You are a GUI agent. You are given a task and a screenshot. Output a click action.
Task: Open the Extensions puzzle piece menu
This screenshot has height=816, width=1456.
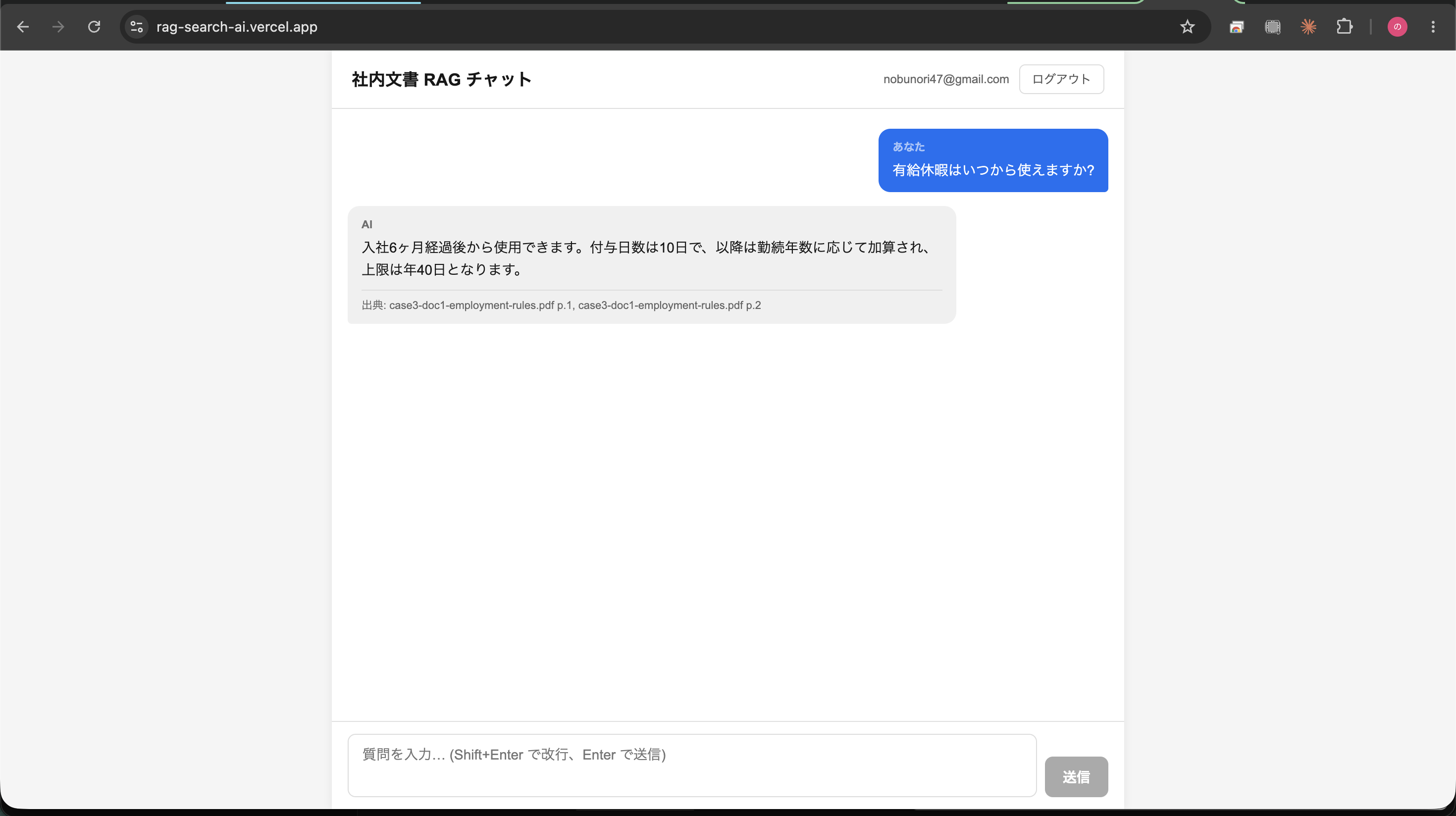pos(1344,27)
